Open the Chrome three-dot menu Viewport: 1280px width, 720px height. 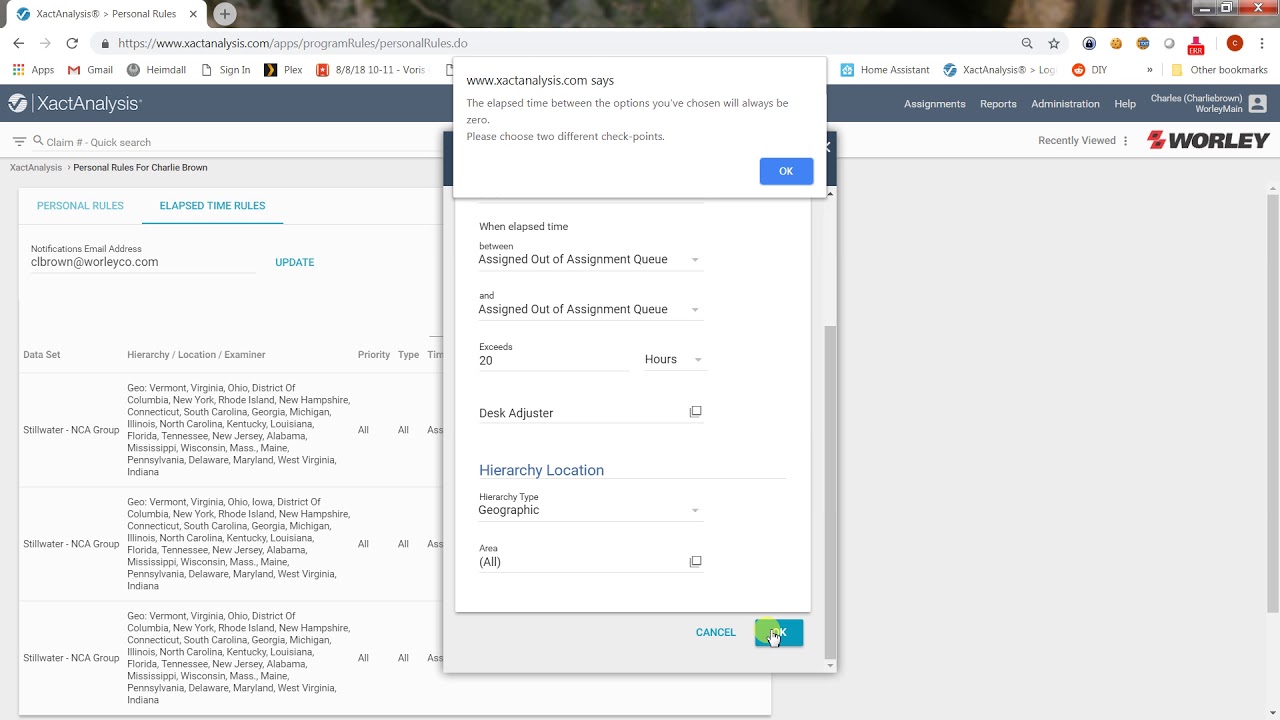pos(1262,43)
